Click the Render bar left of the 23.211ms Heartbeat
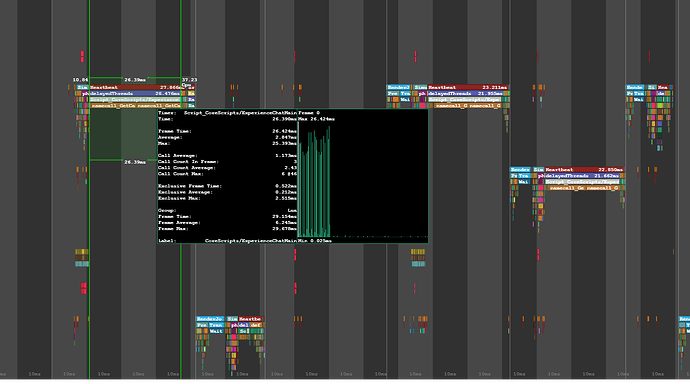Image resolution: width=690 pixels, height=384 pixels. coord(399,88)
